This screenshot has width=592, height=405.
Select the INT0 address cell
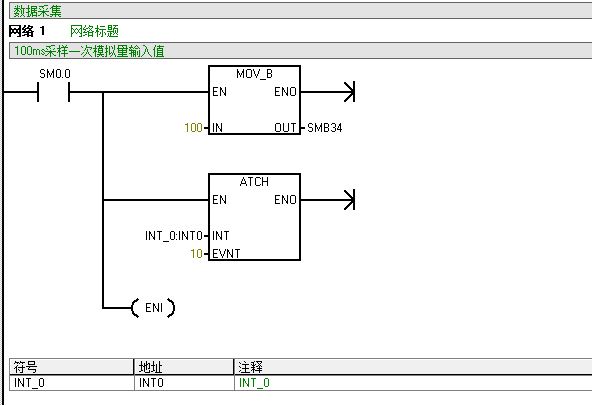pos(184,383)
